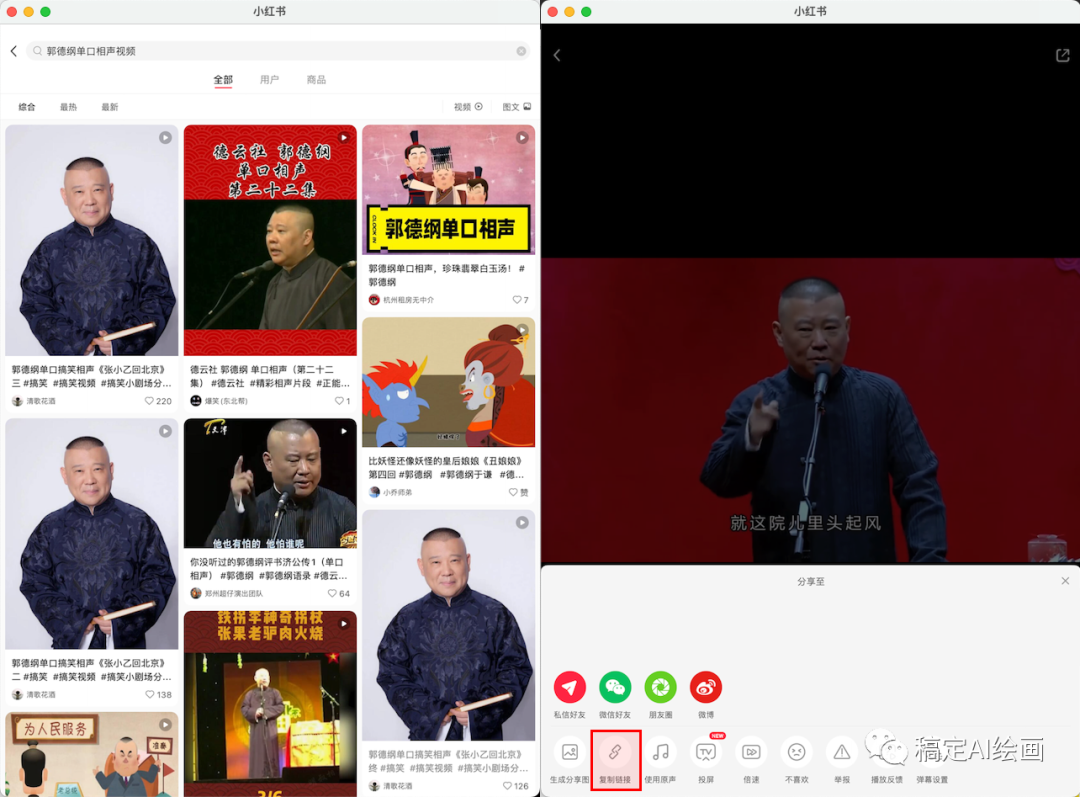Open author 爆笑(东北帮) profile
1080x797 pixels.
(x=219, y=401)
